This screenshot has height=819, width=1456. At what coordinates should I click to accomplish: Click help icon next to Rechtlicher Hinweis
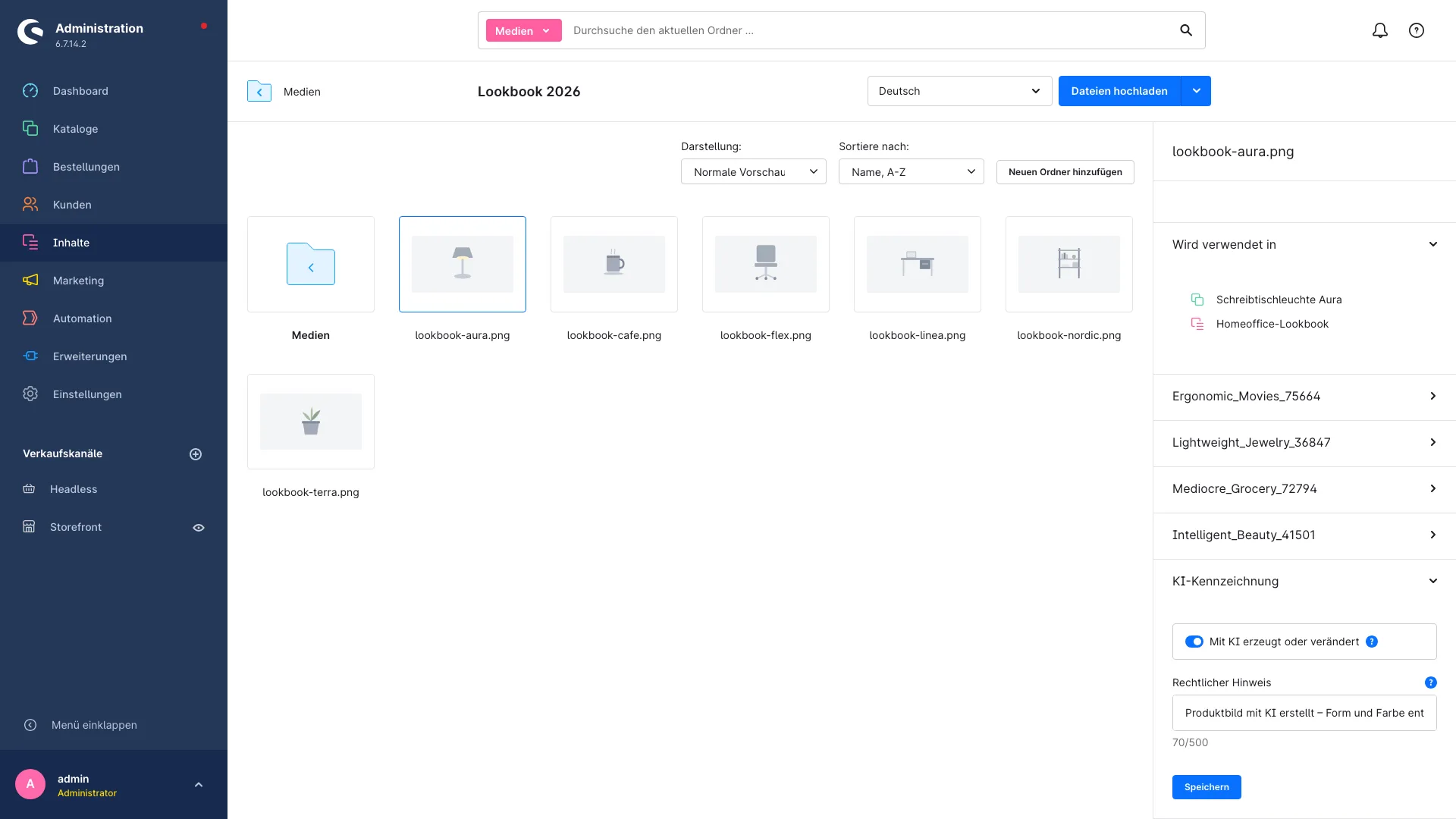point(1430,682)
